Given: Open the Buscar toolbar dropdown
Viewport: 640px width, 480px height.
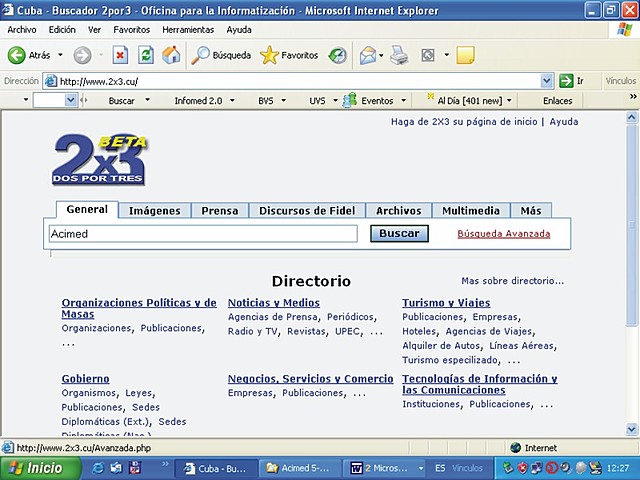Looking at the screenshot, I should coord(147,100).
